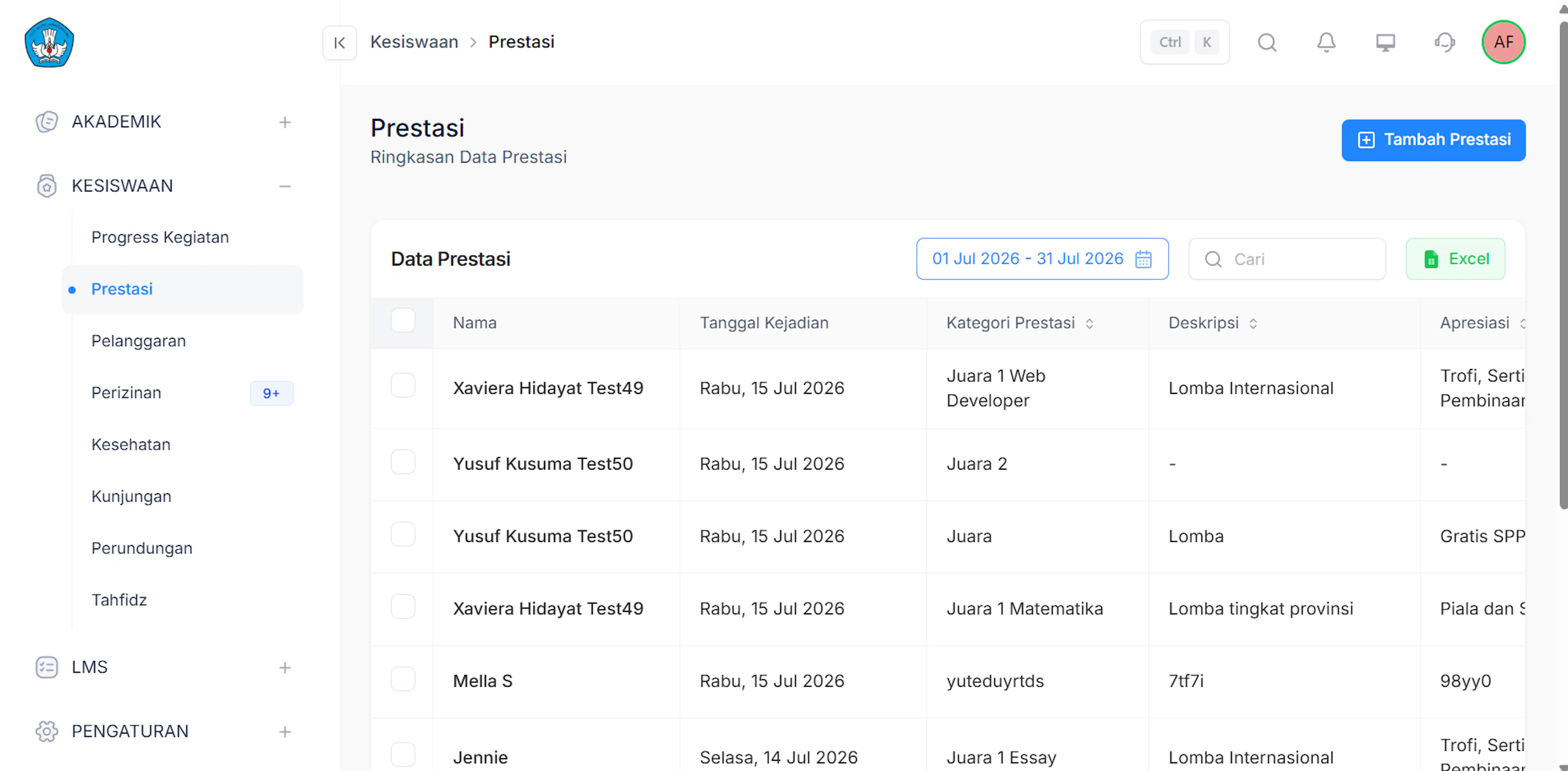Click the Pengaturan gear icon
Screen dimensions: 1568x771
pos(47,731)
